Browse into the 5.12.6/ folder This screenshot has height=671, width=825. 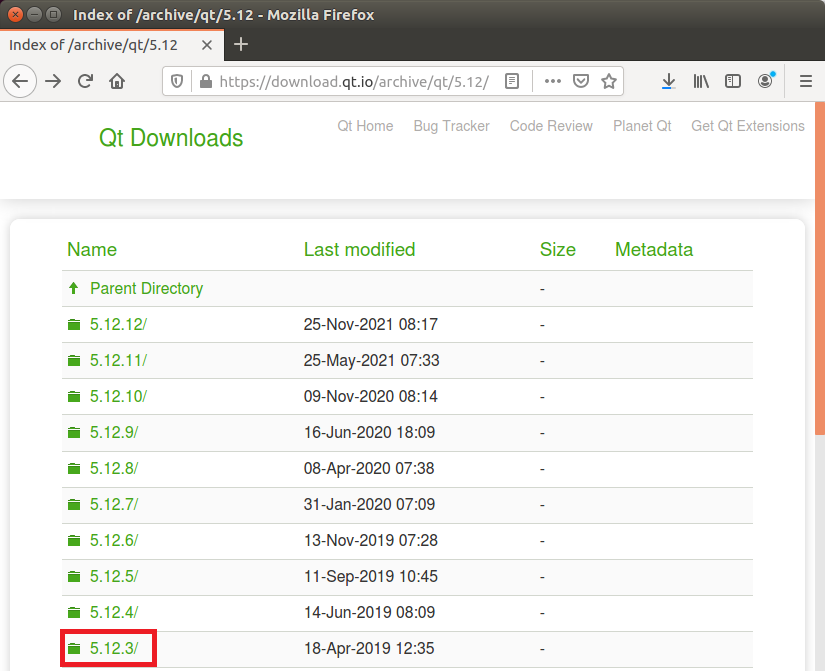114,540
